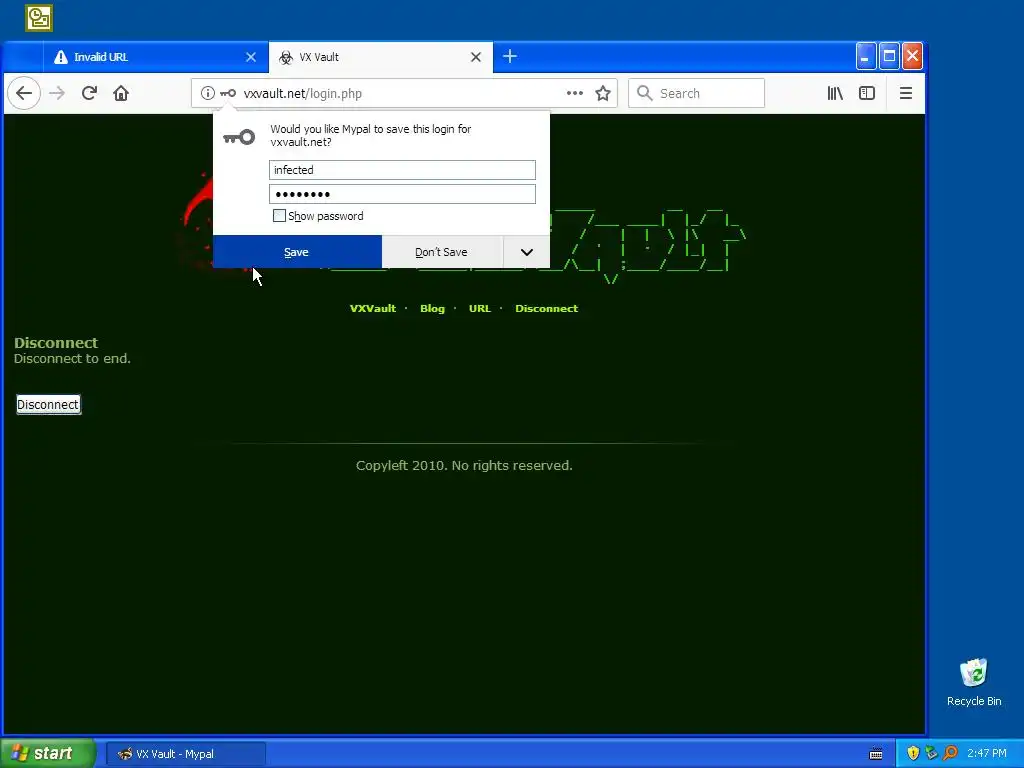
Task: Open the hamburger application menu
Action: click(906, 93)
